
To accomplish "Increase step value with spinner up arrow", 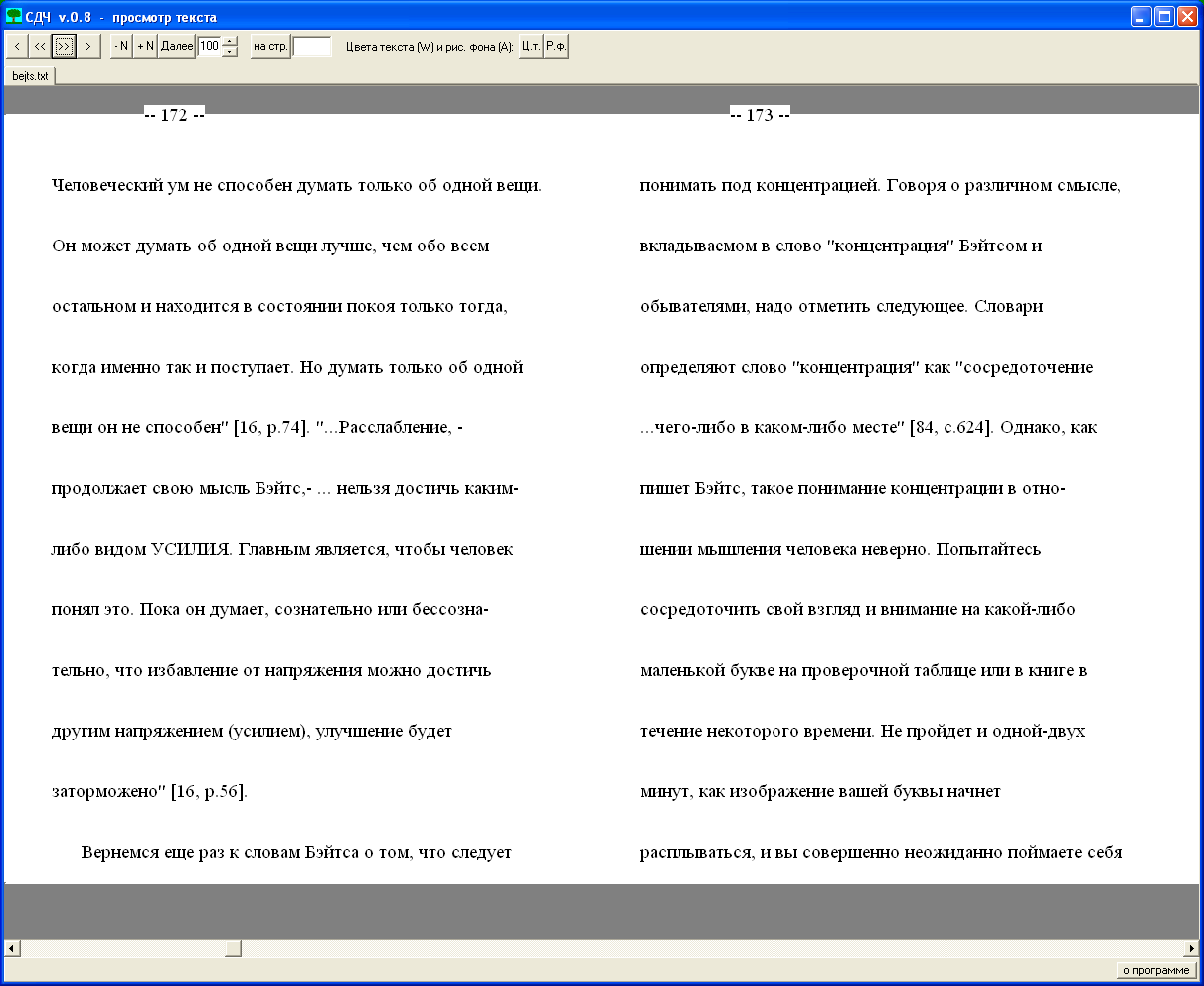I will click(231, 41).
